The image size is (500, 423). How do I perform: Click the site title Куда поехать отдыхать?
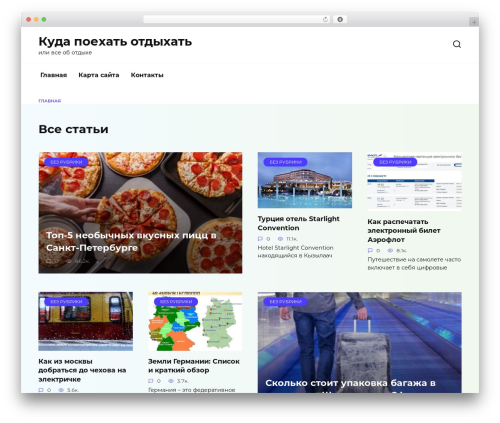pyautogui.click(x=115, y=42)
